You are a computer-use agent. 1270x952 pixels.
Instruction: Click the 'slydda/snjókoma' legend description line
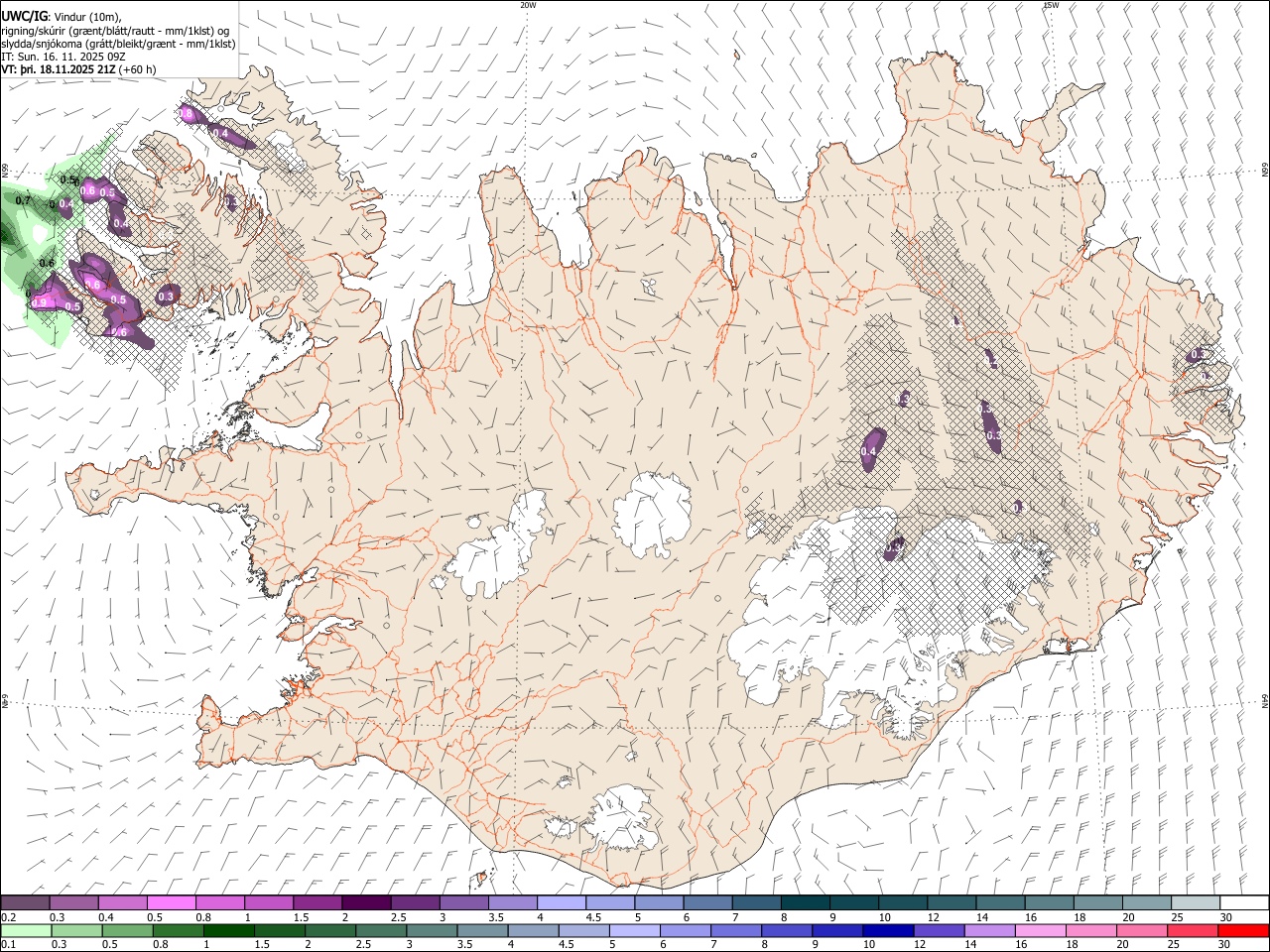click(x=118, y=44)
